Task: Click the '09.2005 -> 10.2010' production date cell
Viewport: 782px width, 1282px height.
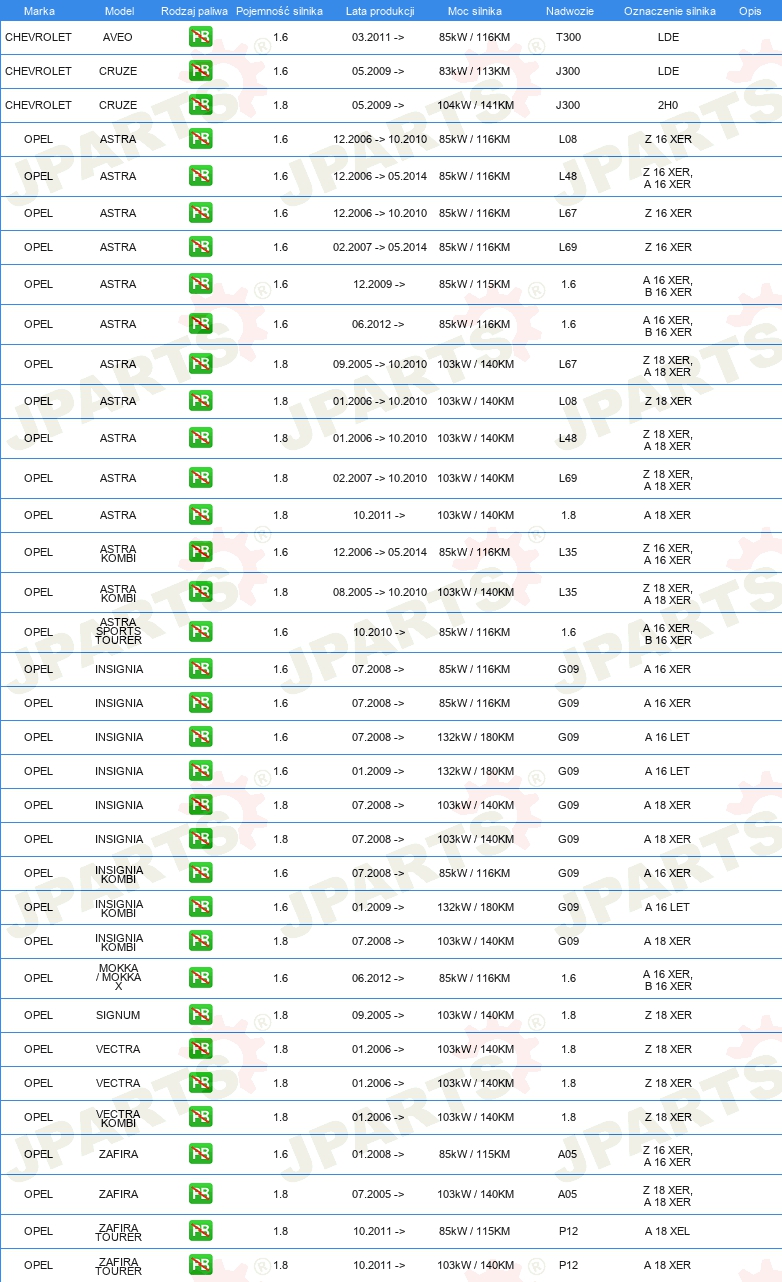Action: pos(380,364)
